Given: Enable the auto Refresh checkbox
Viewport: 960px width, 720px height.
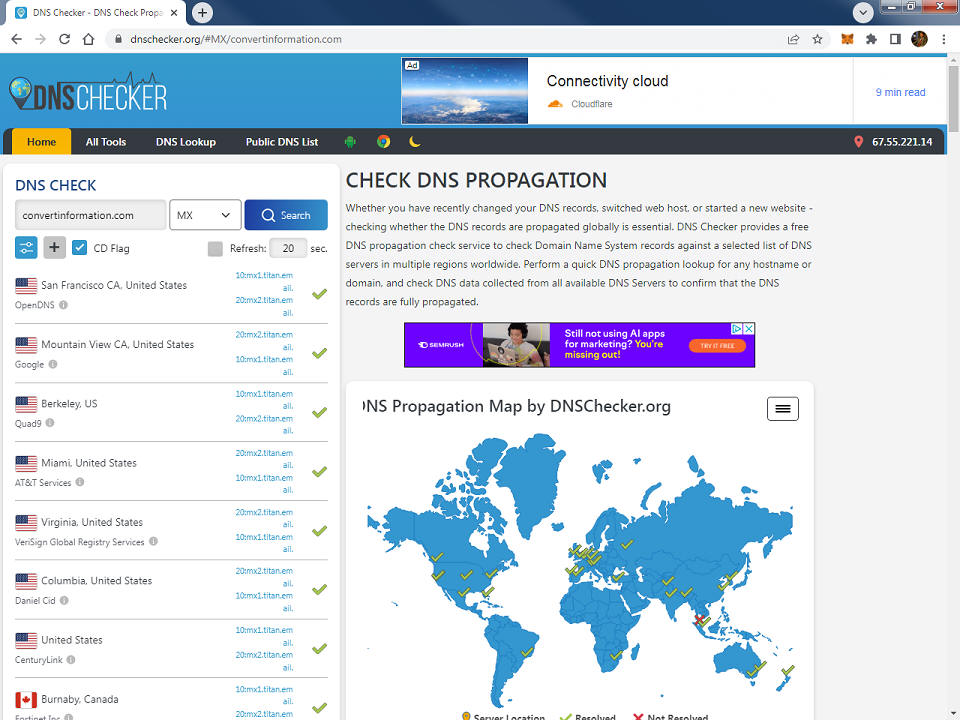Looking at the screenshot, I should (215, 249).
